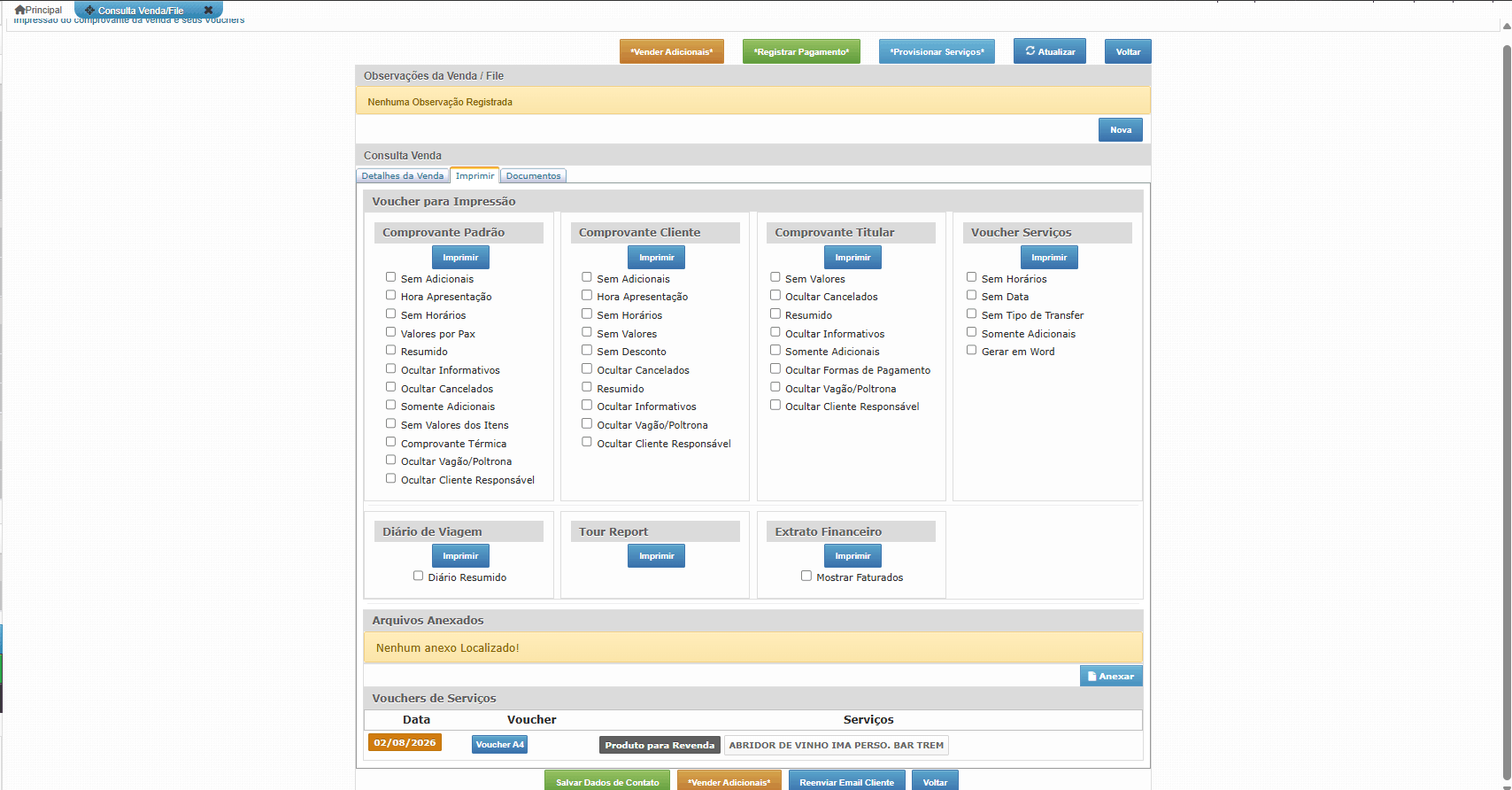The height and width of the screenshot is (790, 1512).
Task: Click *Provisionar Serviços* button
Action: tap(937, 51)
